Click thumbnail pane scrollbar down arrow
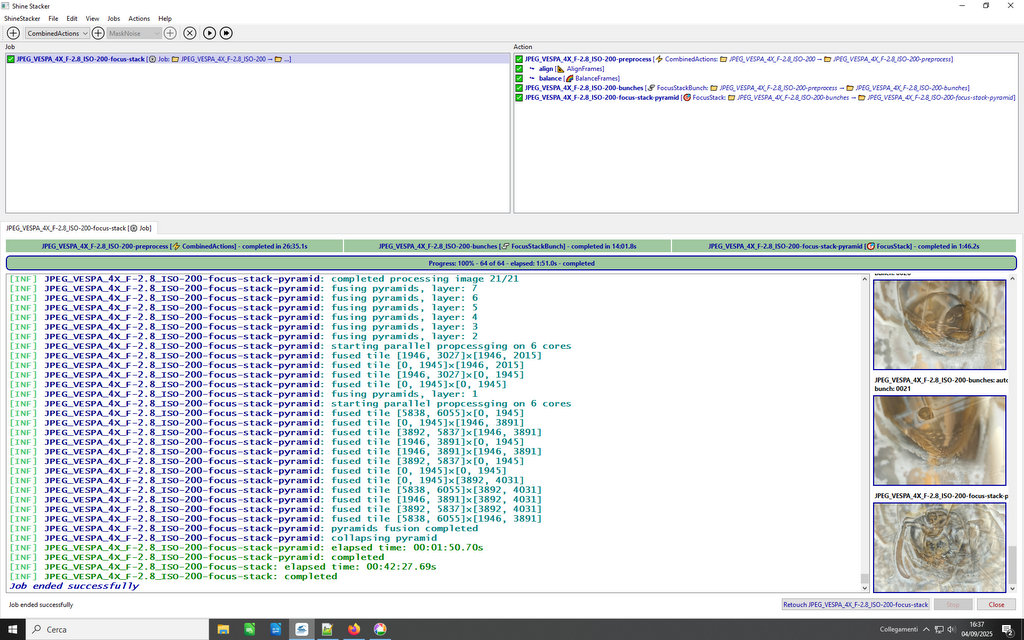The image size is (1024, 640). (1012, 588)
